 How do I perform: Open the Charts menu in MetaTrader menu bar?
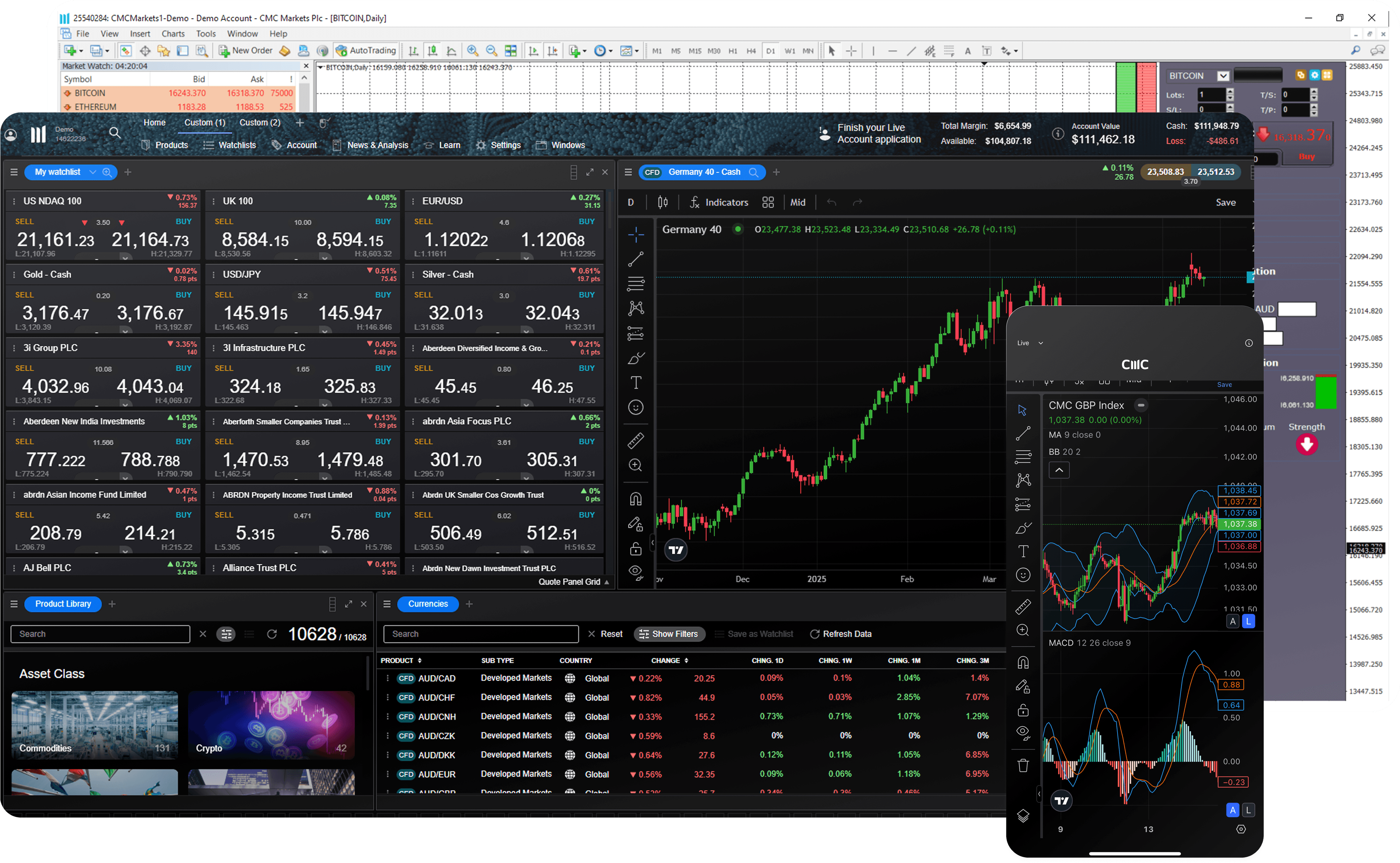[x=172, y=34]
